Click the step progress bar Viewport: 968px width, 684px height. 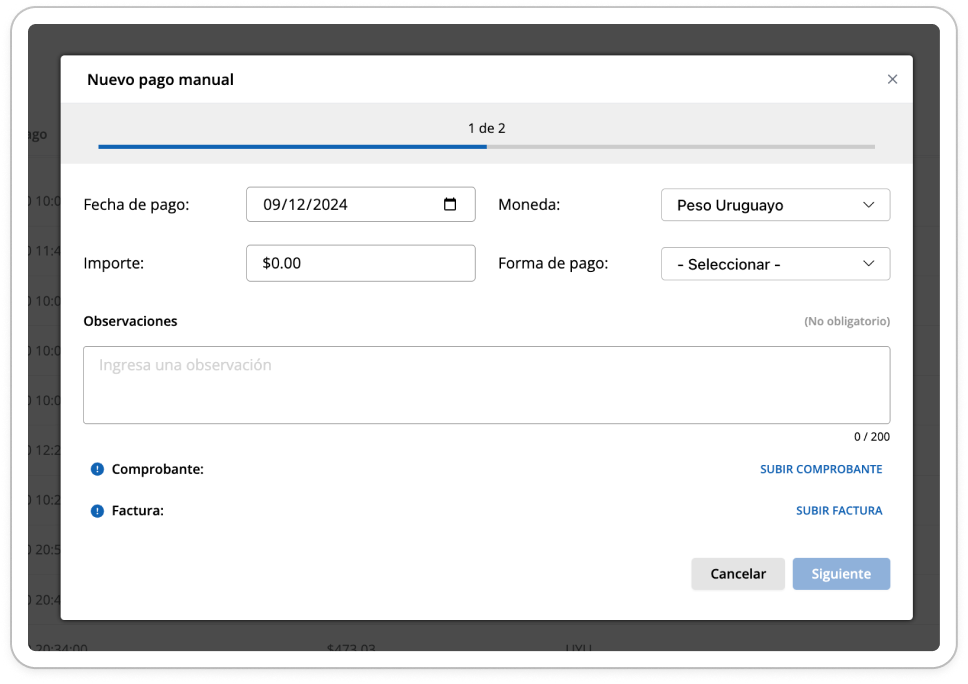[486, 147]
